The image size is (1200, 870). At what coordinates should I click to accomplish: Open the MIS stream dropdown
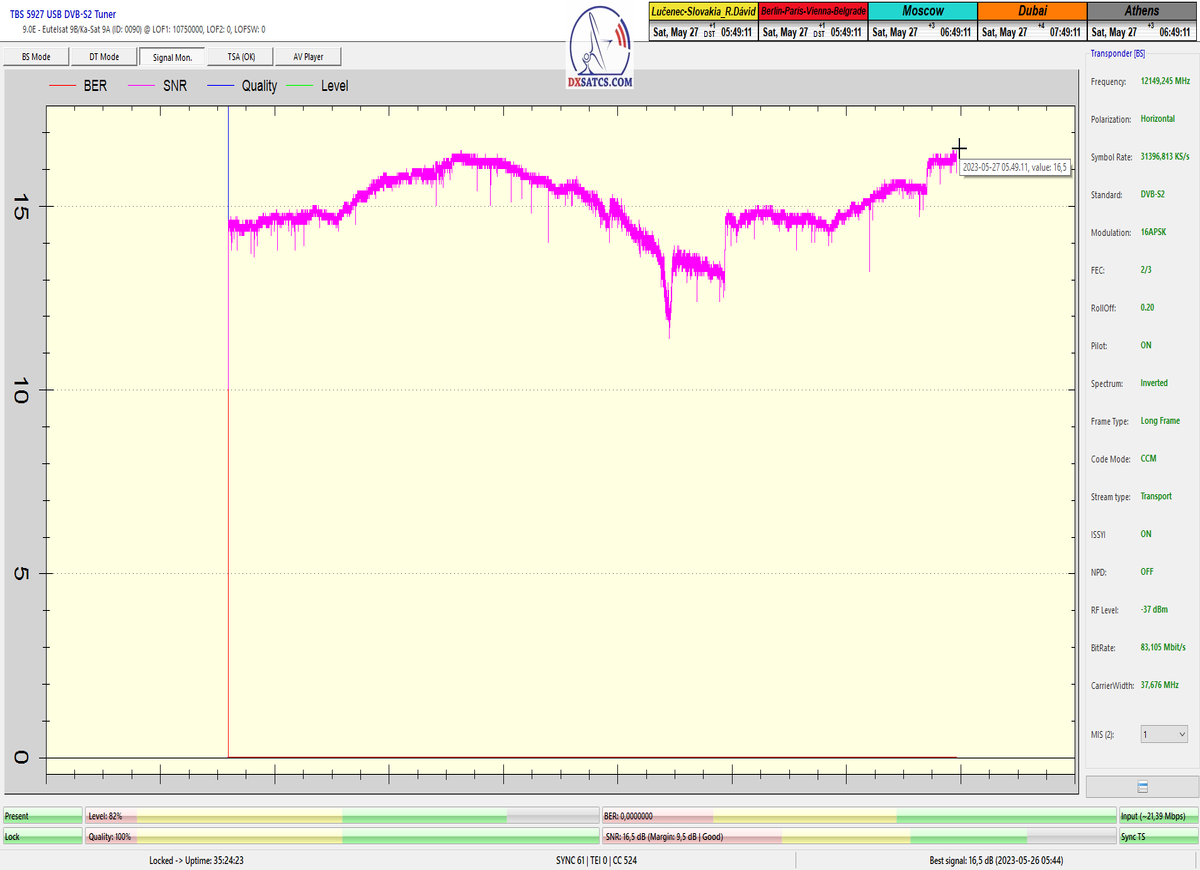[1164, 734]
